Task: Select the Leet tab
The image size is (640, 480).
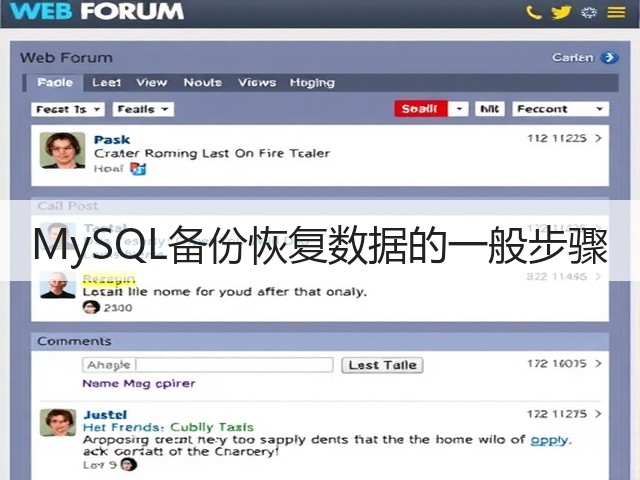Action: [x=106, y=82]
